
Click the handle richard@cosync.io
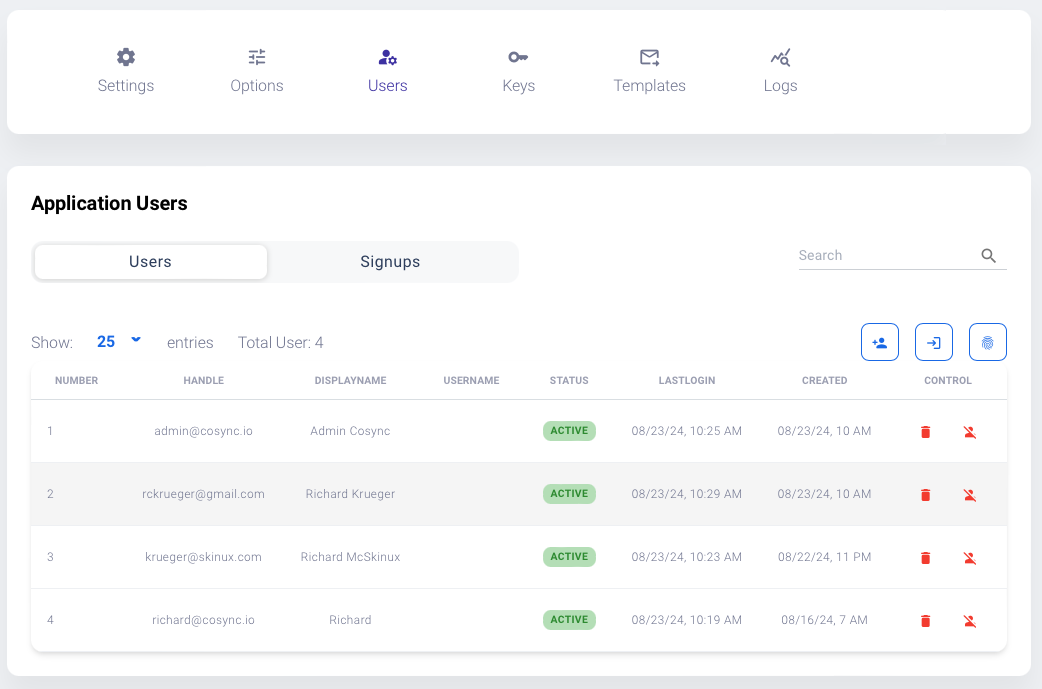click(x=203, y=621)
